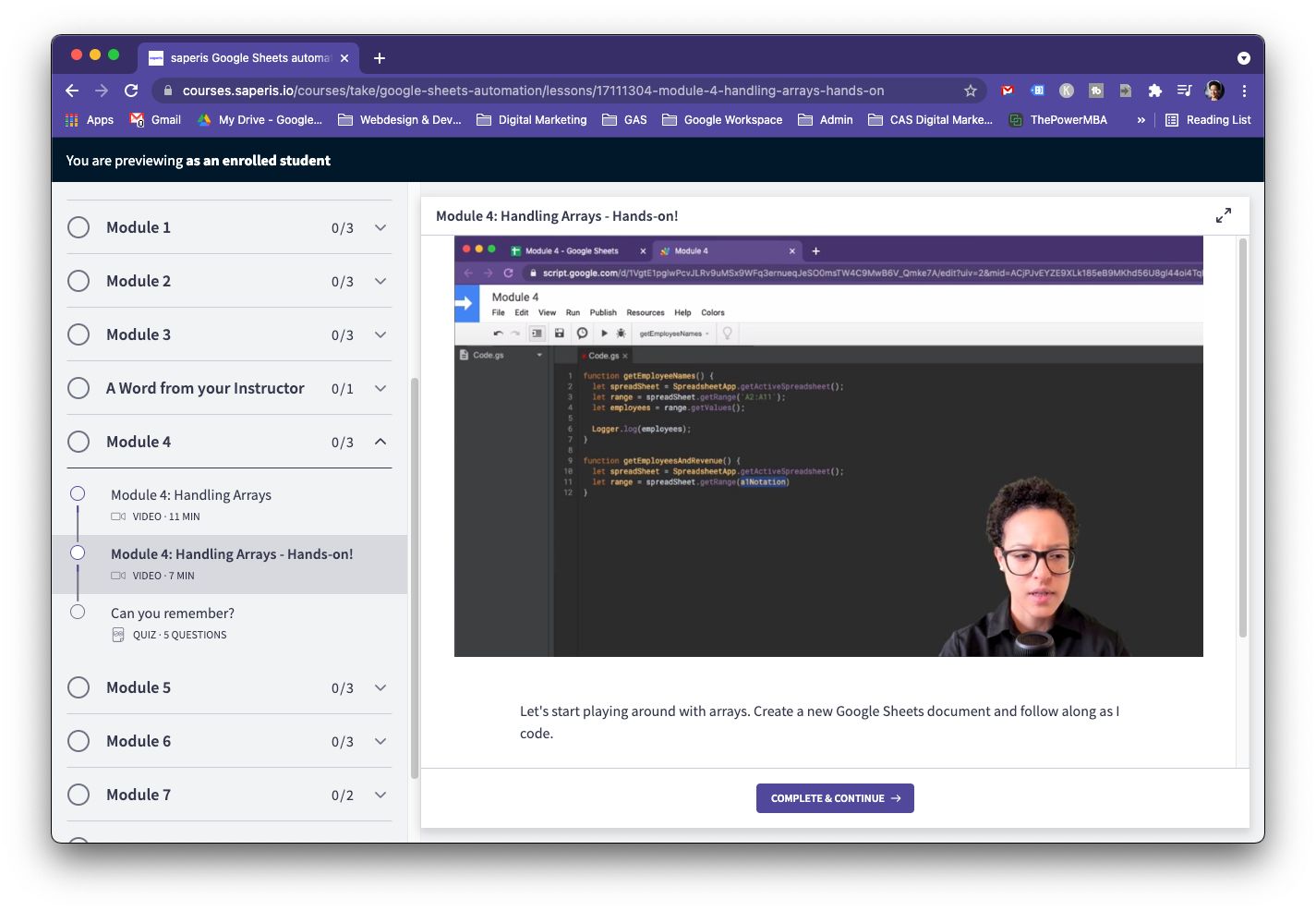Expand the Module 2 section chevron
The width and height of the screenshot is (1316, 911).
tap(380, 281)
